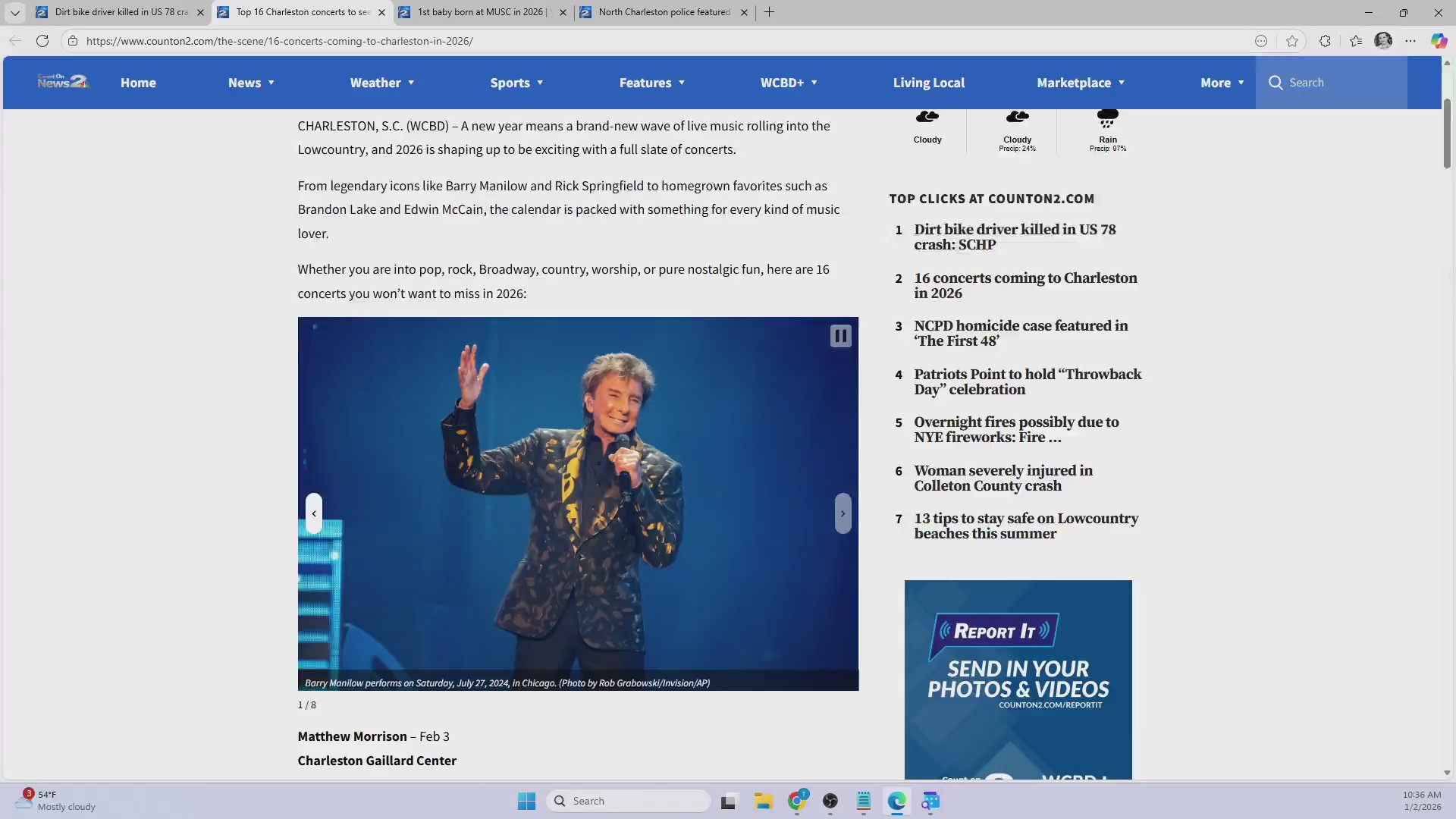Screen dimensions: 1456x819
Task: Open browser extensions menu
Action: [1325, 41]
